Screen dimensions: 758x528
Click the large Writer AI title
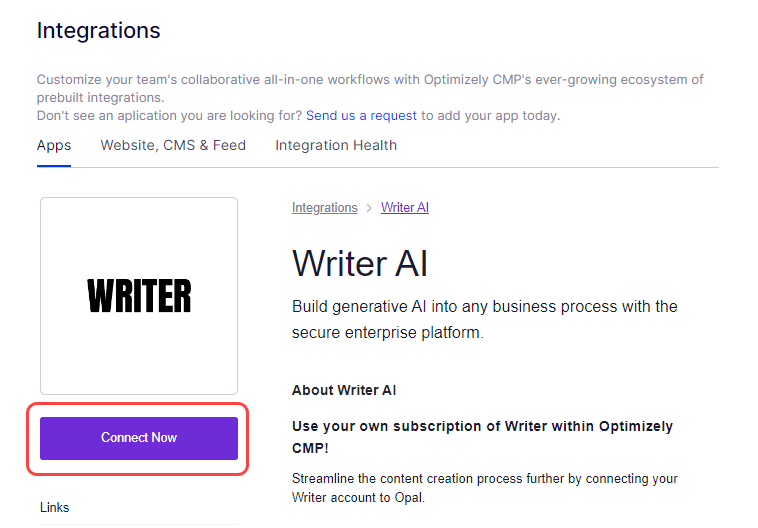coord(360,264)
